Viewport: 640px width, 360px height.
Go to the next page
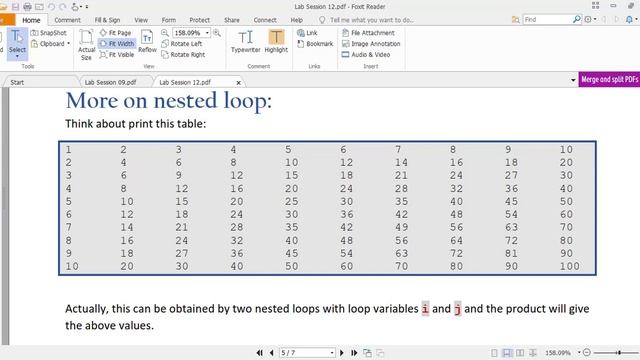[342, 353]
